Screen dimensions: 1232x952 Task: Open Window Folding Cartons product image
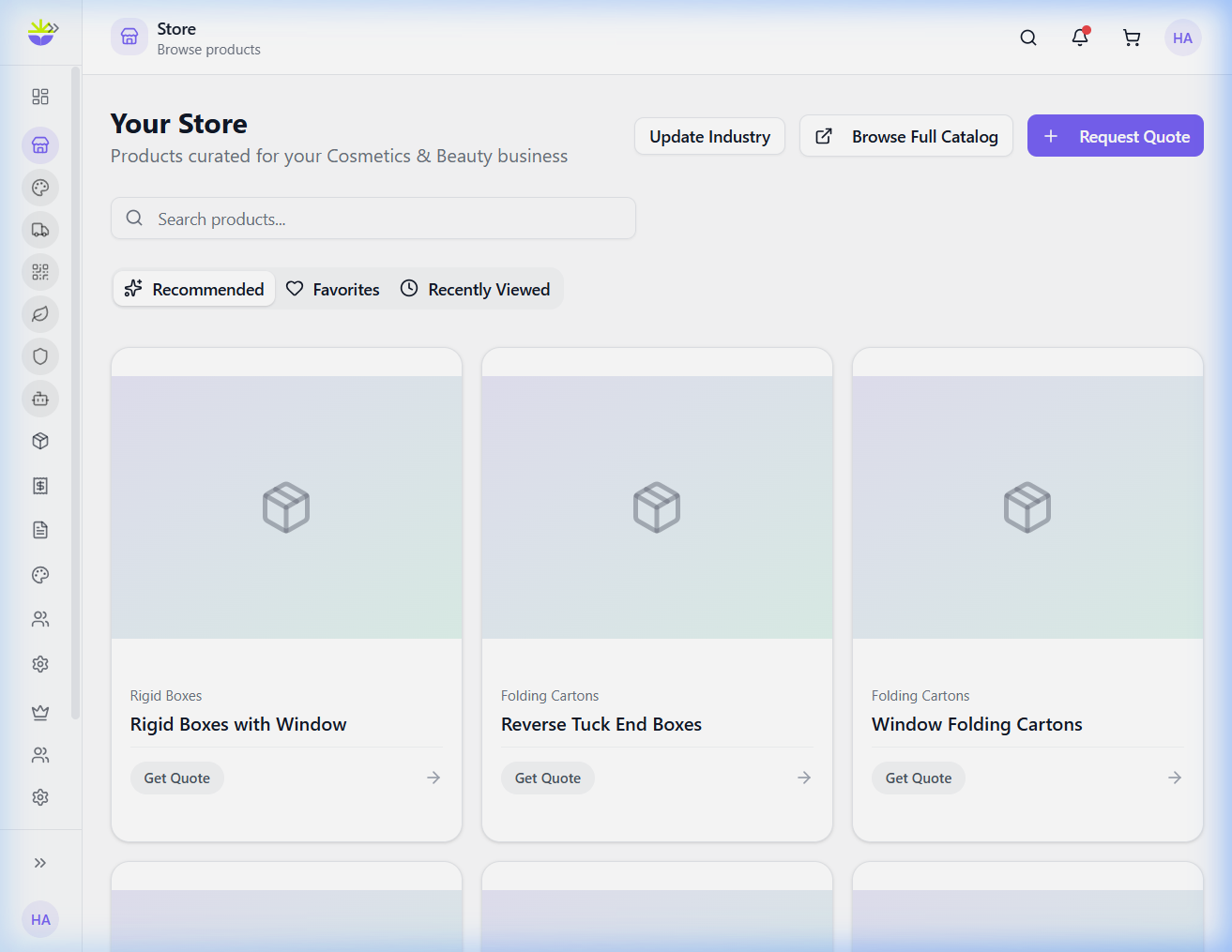click(1027, 507)
